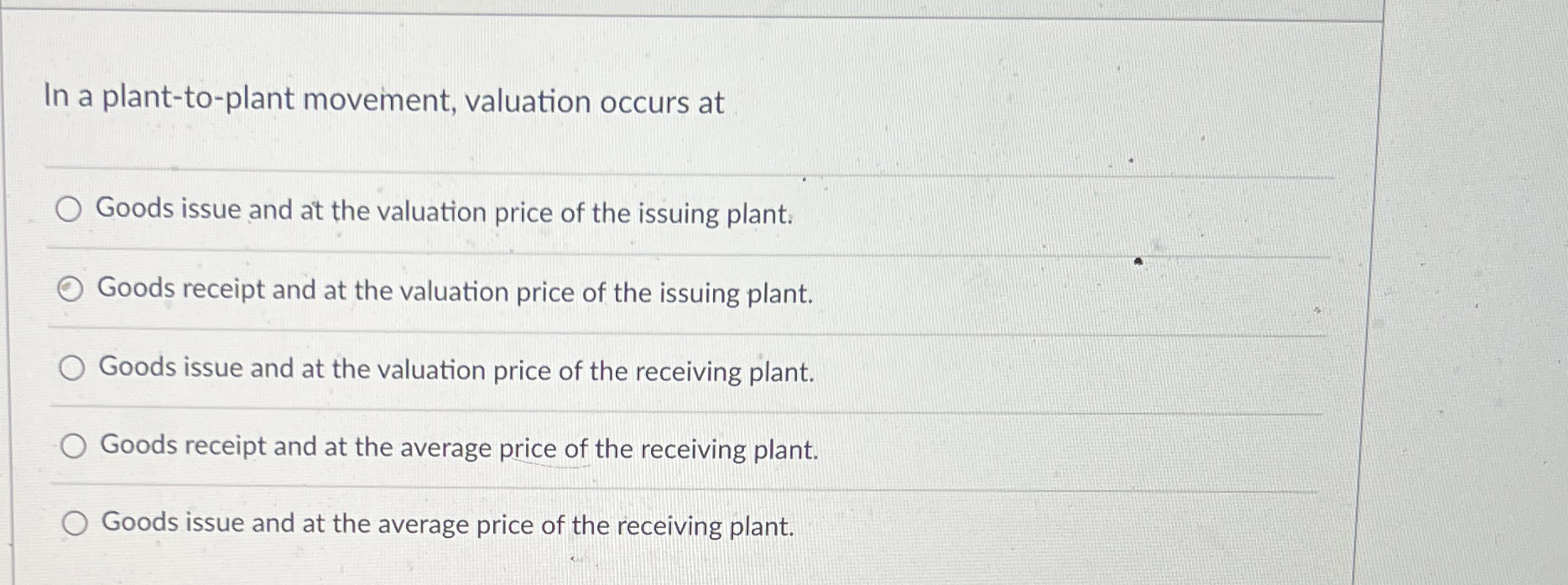Screen dimensions: 1568x585
Task: Click label 'Goods receipt and at the valuation price of the issuing plant'
Action: (456, 291)
